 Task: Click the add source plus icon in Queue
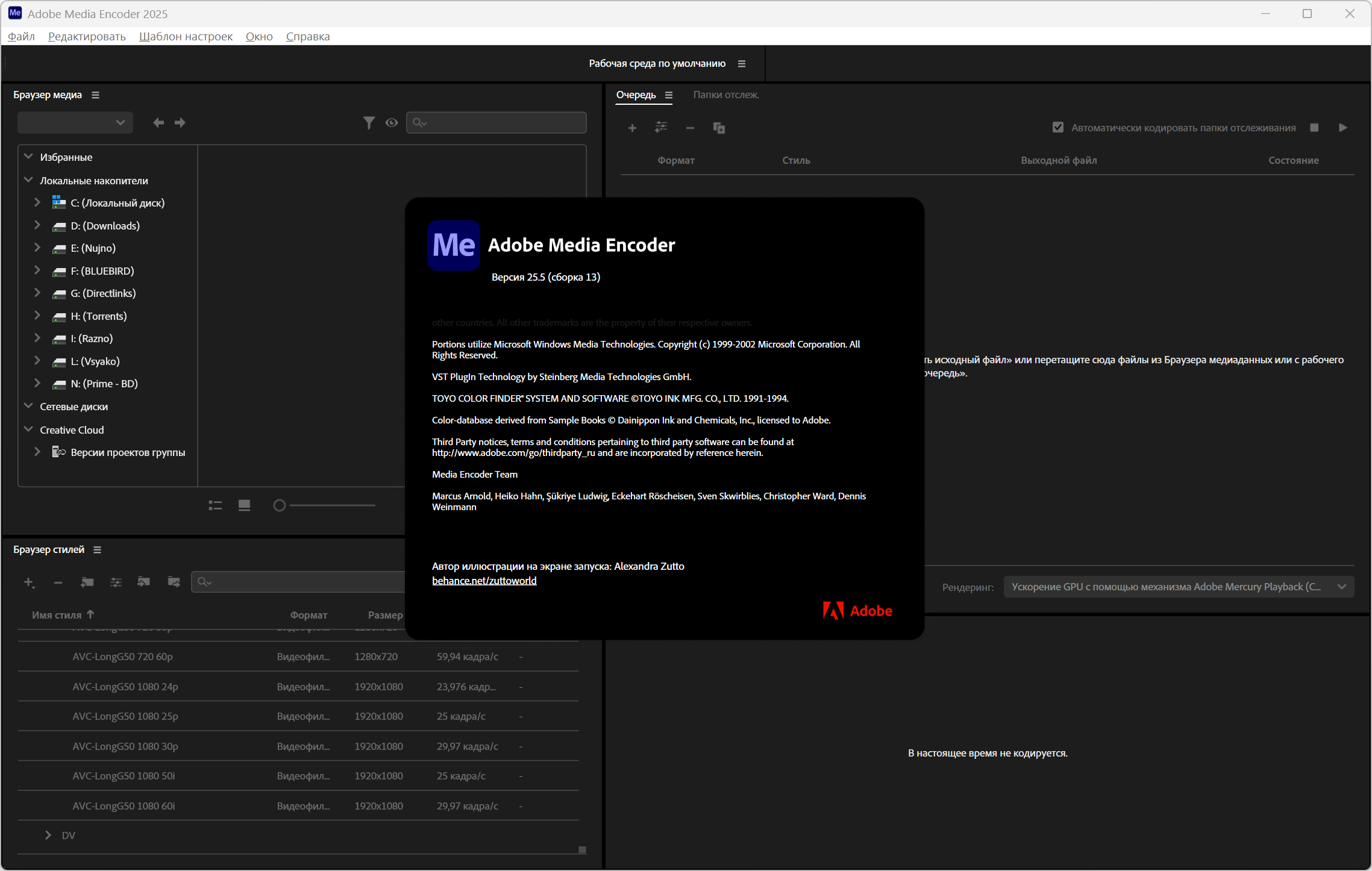632,128
